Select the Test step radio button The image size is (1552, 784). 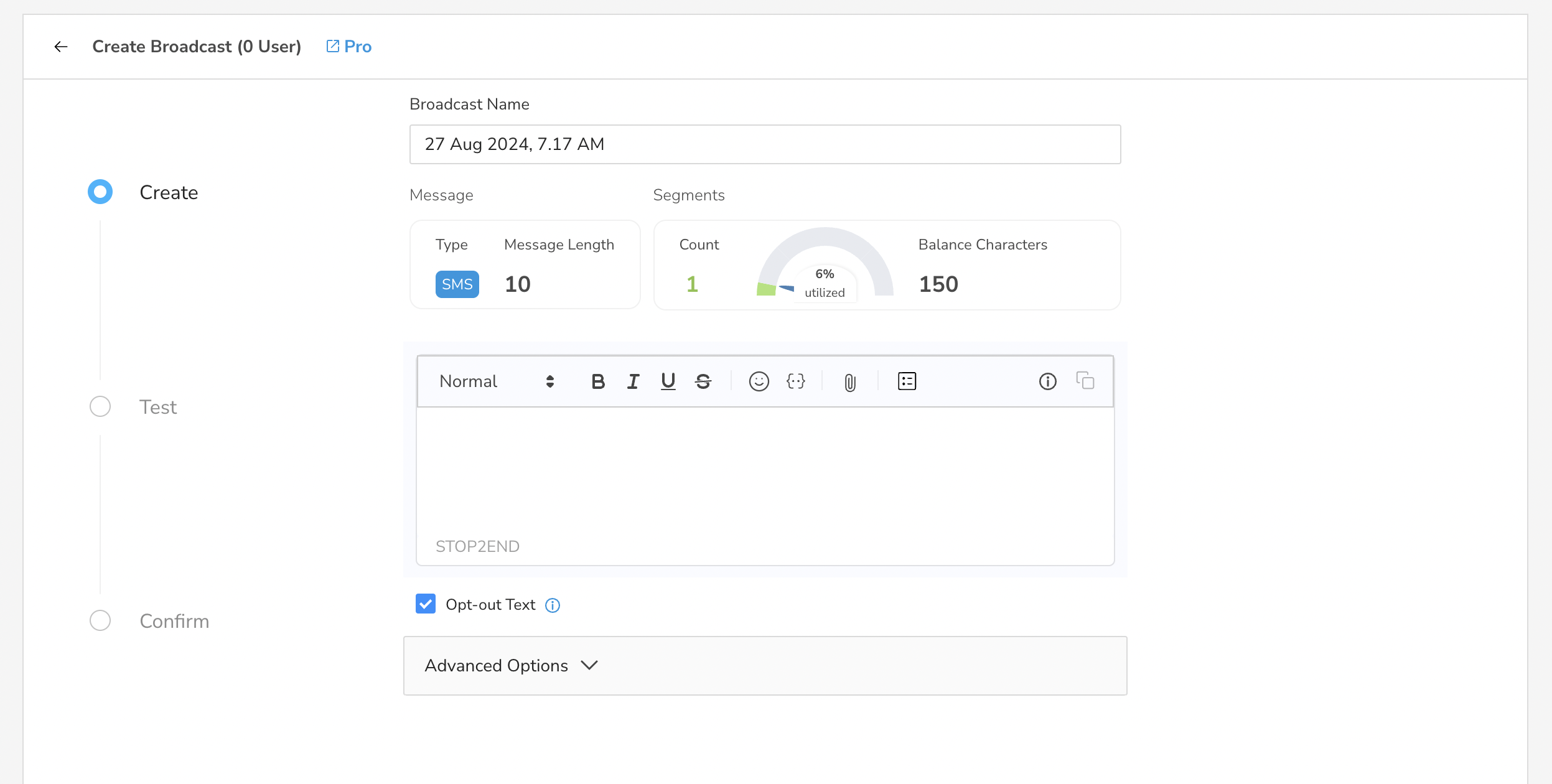pos(100,406)
